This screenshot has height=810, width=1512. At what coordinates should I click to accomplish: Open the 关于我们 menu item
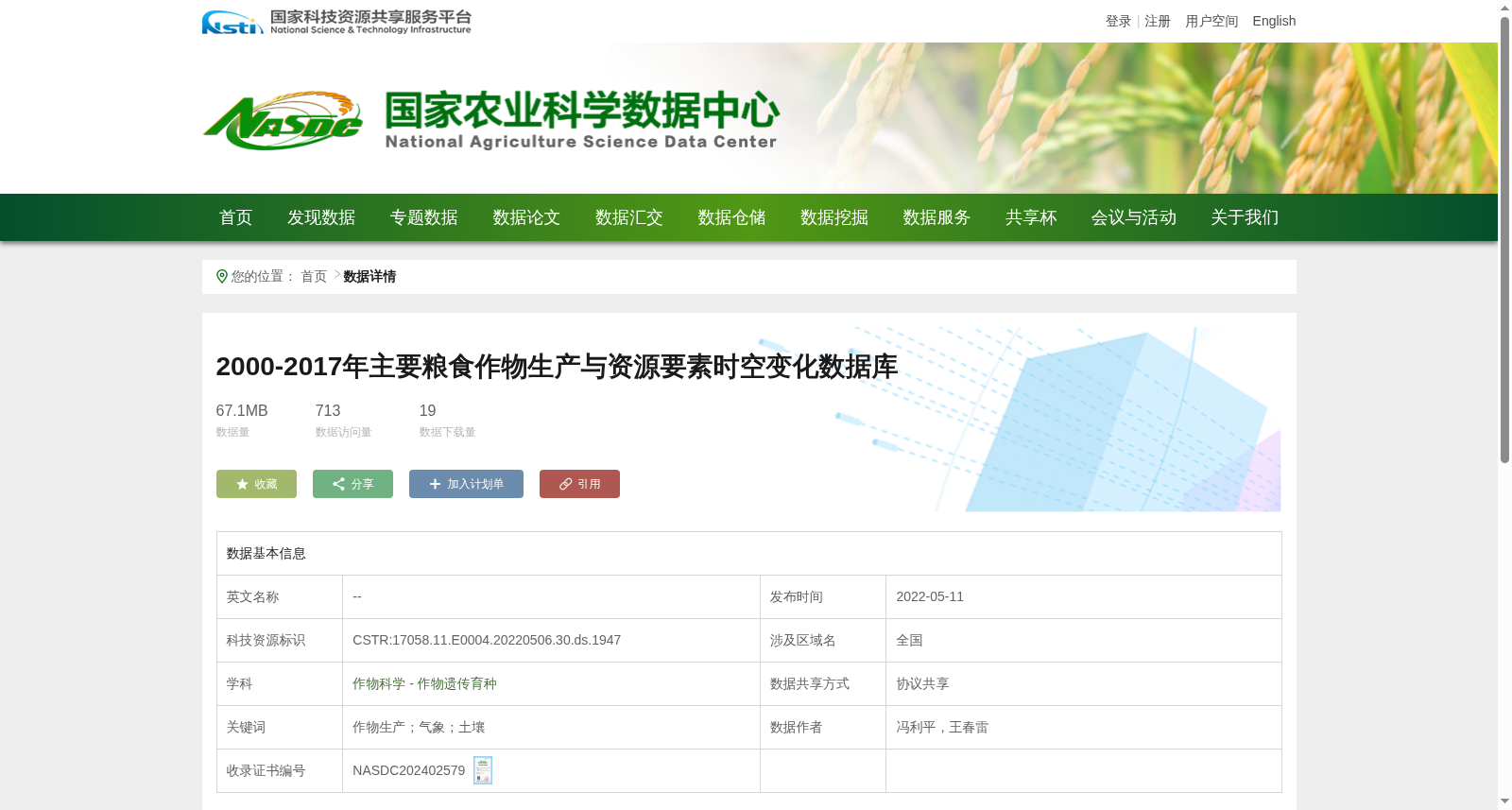coord(1245,217)
